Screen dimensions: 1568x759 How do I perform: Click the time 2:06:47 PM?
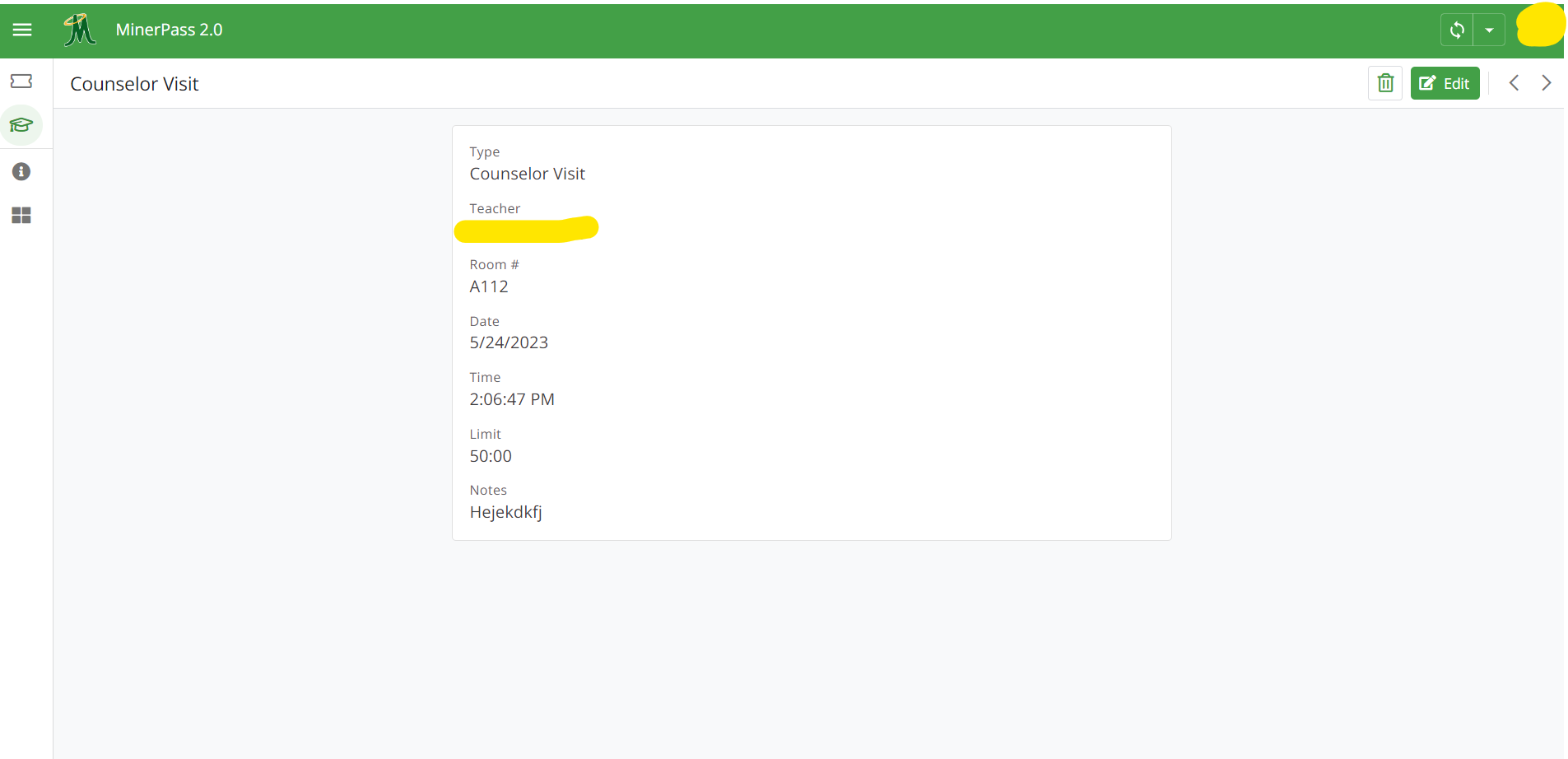coord(512,399)
